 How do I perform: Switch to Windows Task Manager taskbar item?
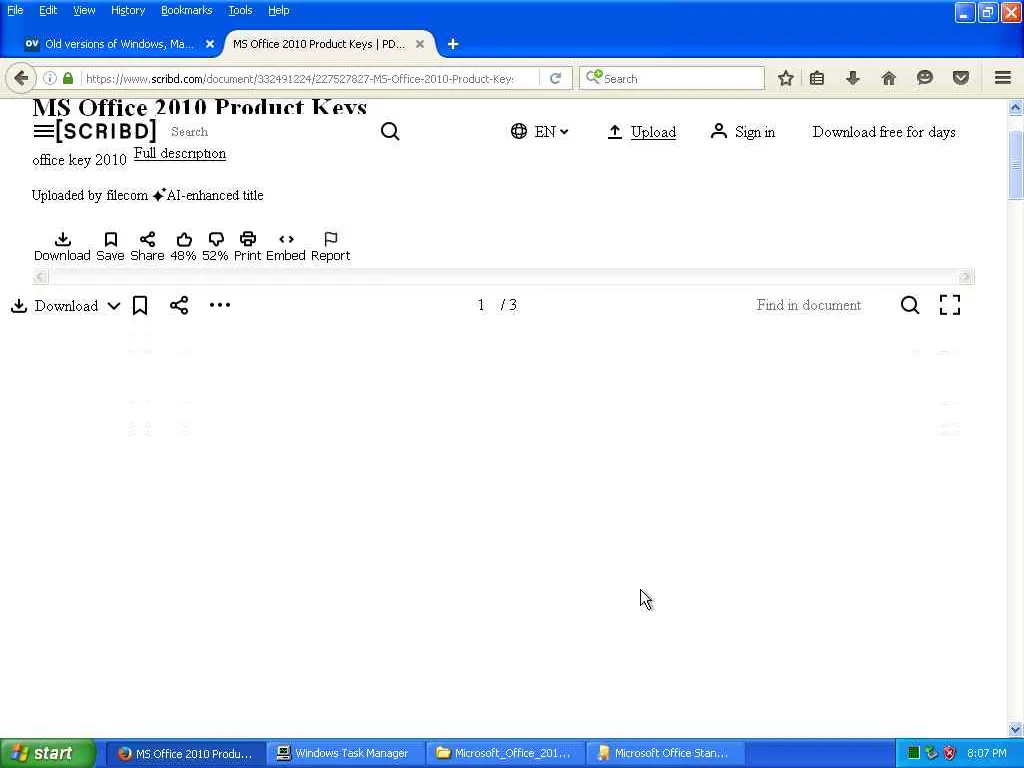click(345, 753)
